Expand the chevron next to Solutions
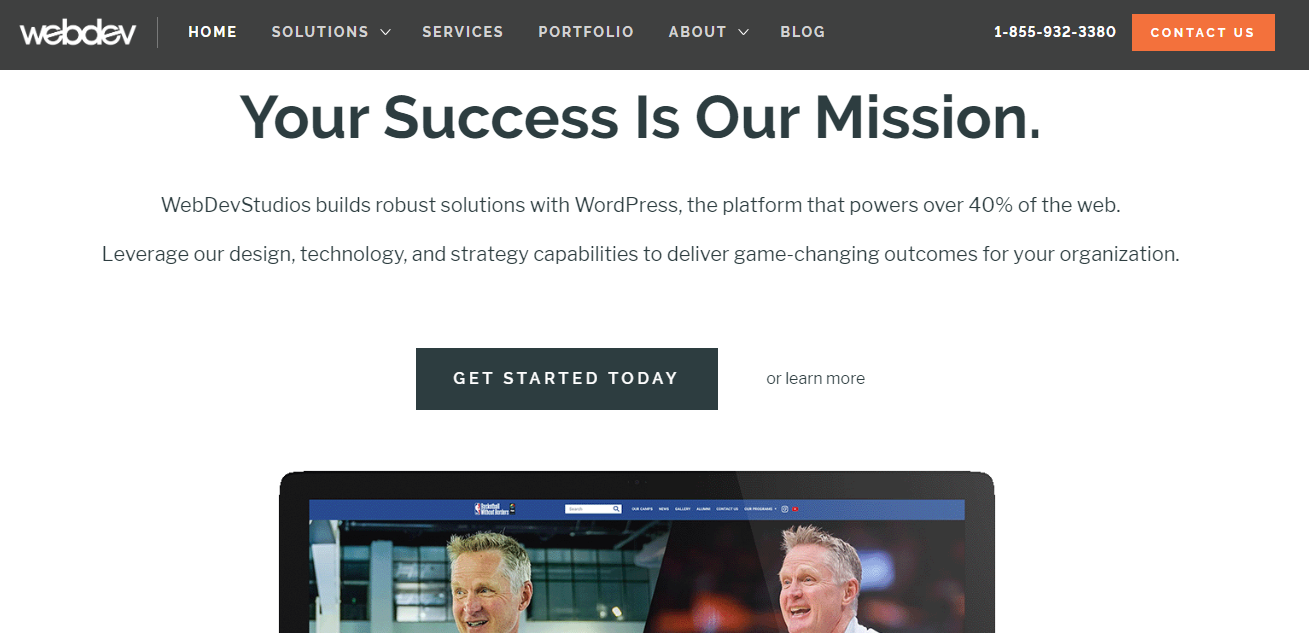 point(385,33)
